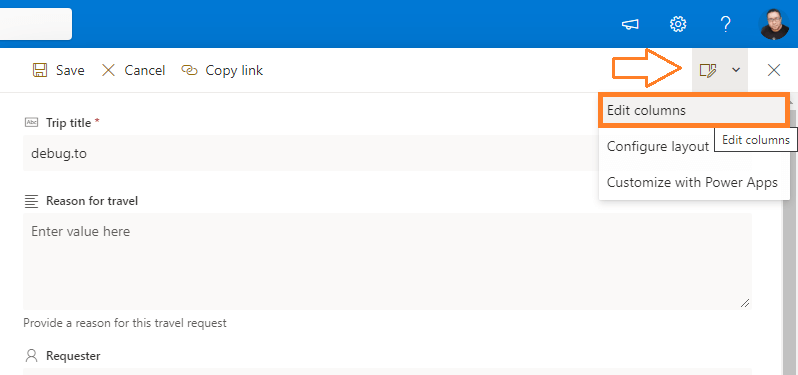798x375 pixels.
Task: Click the Trip title label
Action: pos(69,123)
